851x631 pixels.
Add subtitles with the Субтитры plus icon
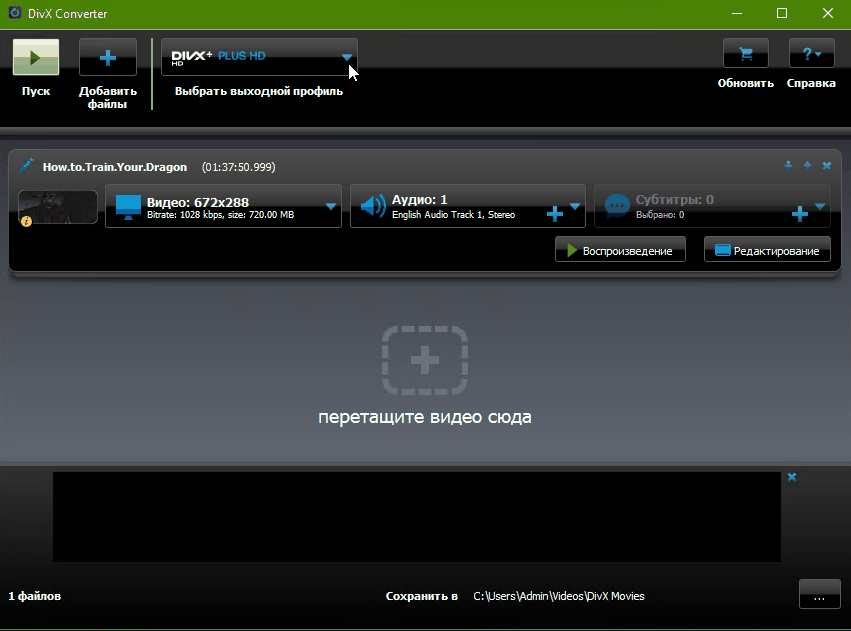pyautogui.click(x=799, y=214)
